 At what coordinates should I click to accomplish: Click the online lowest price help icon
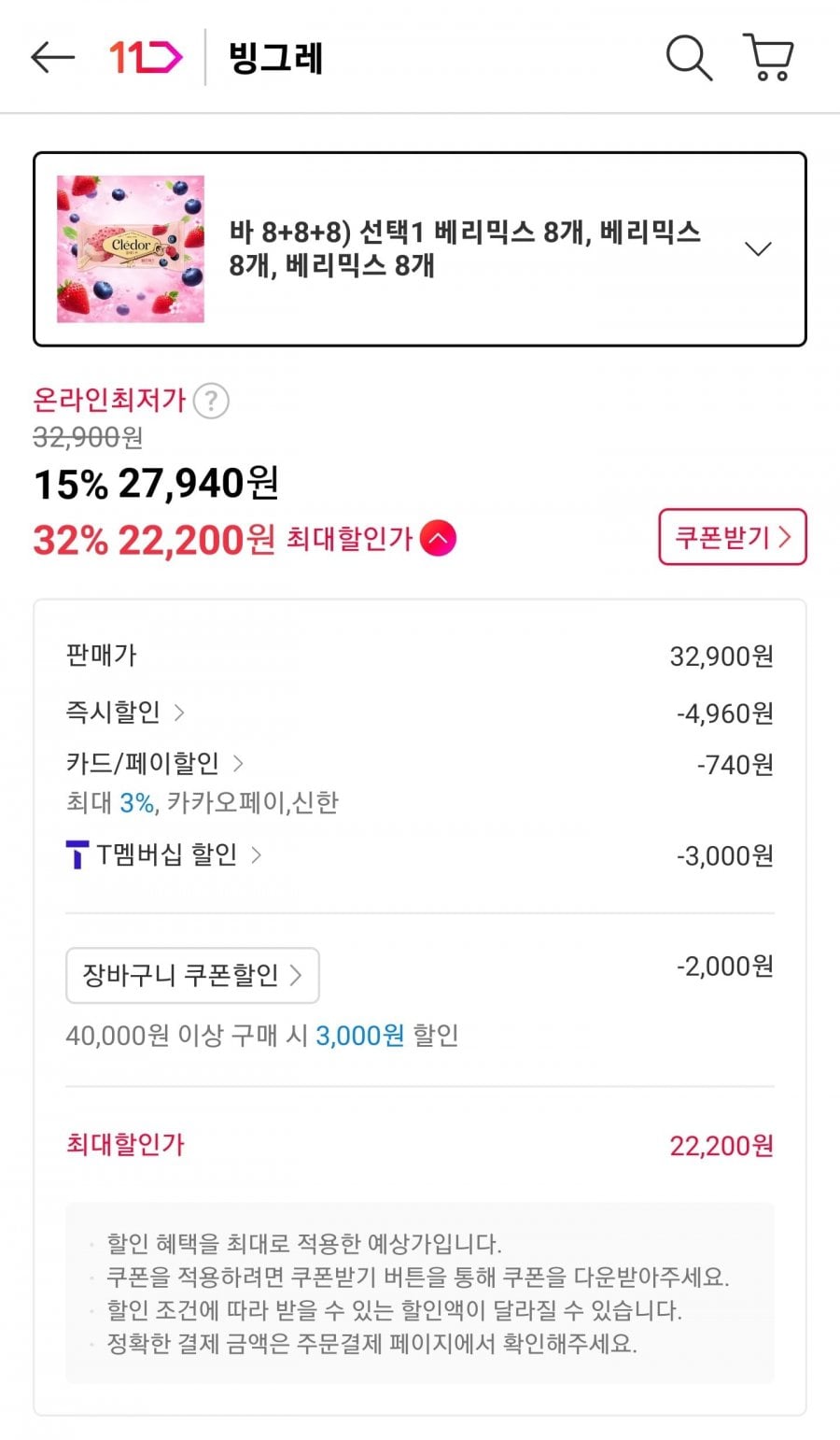click(211, 402)
